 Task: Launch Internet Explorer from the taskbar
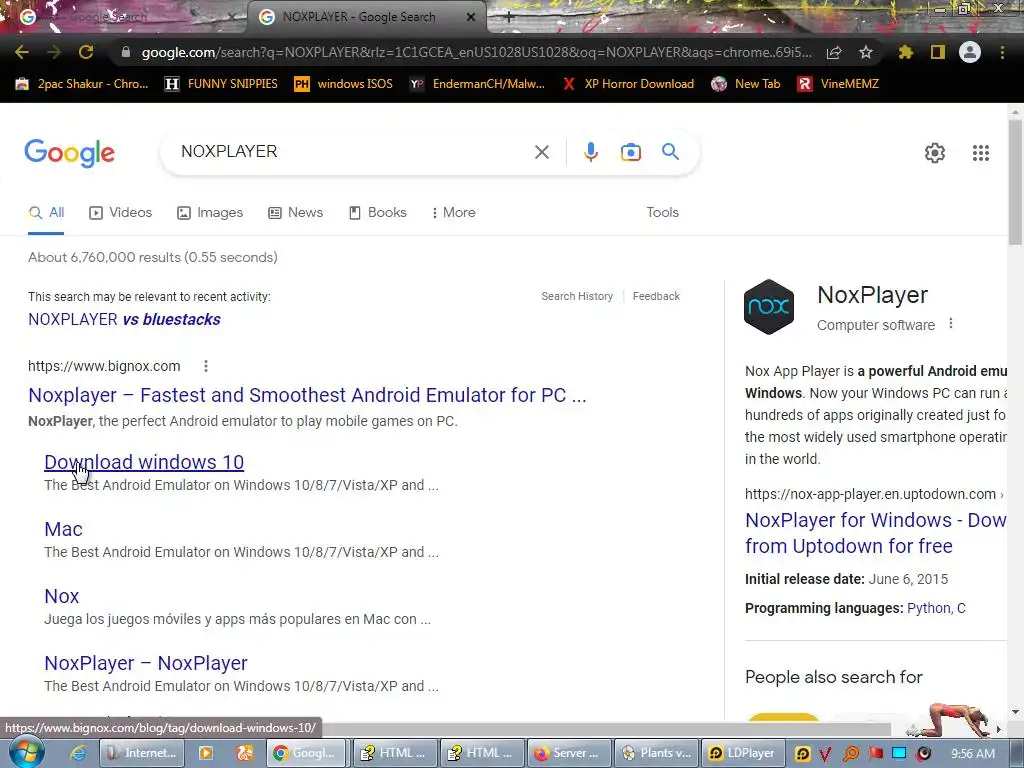pos(78,753)
